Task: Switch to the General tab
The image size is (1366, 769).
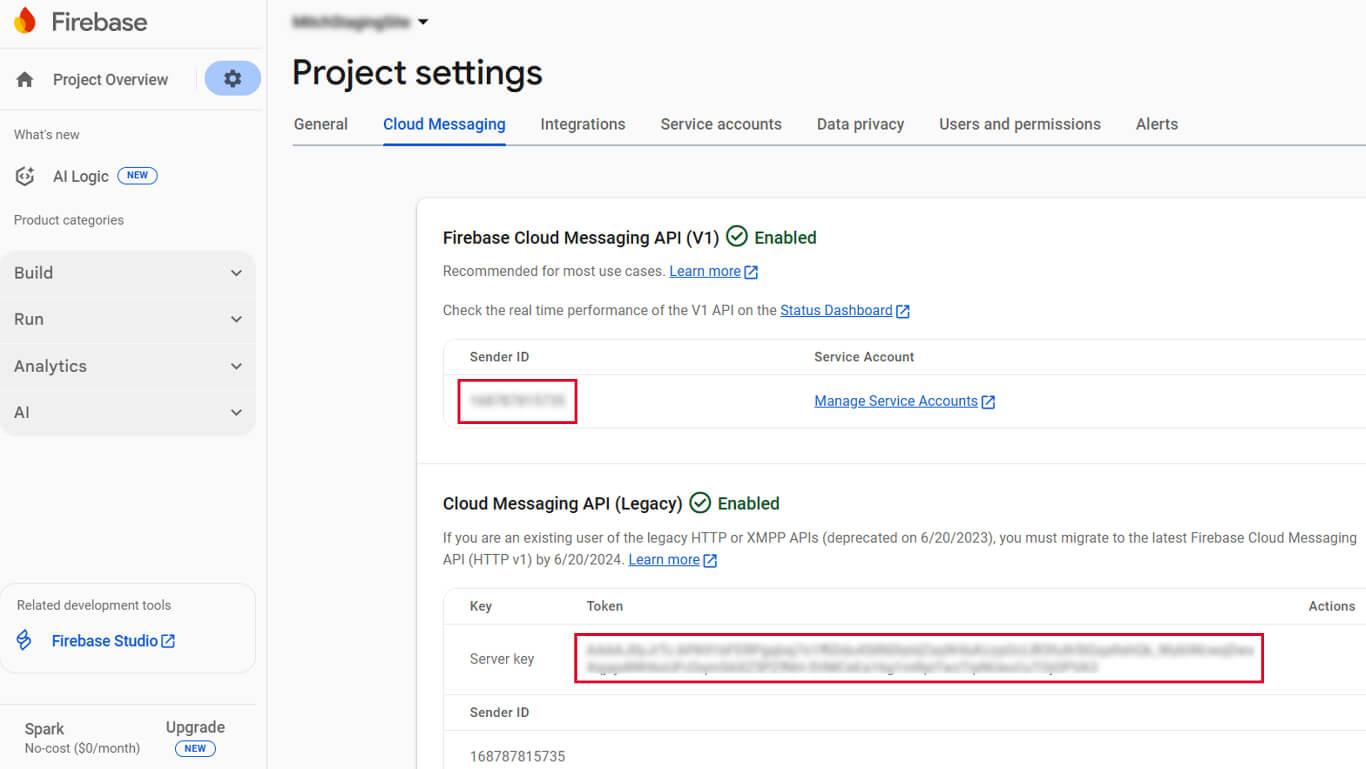Action: coord(321,124)
